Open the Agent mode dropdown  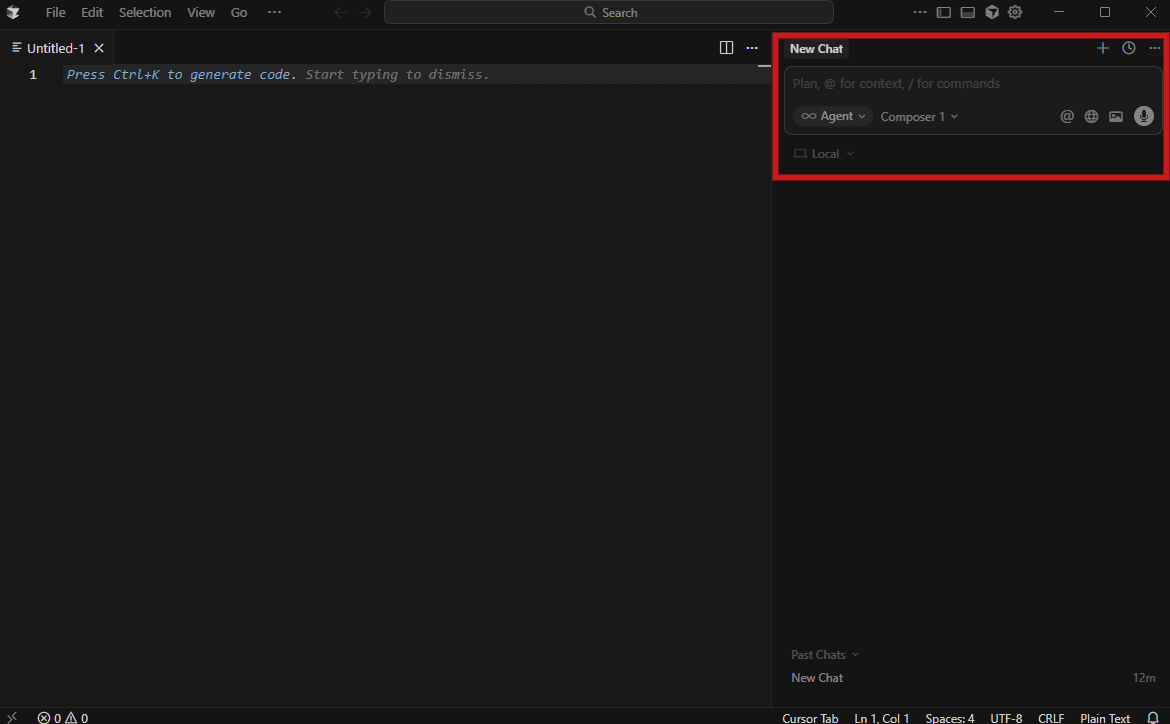833,116
